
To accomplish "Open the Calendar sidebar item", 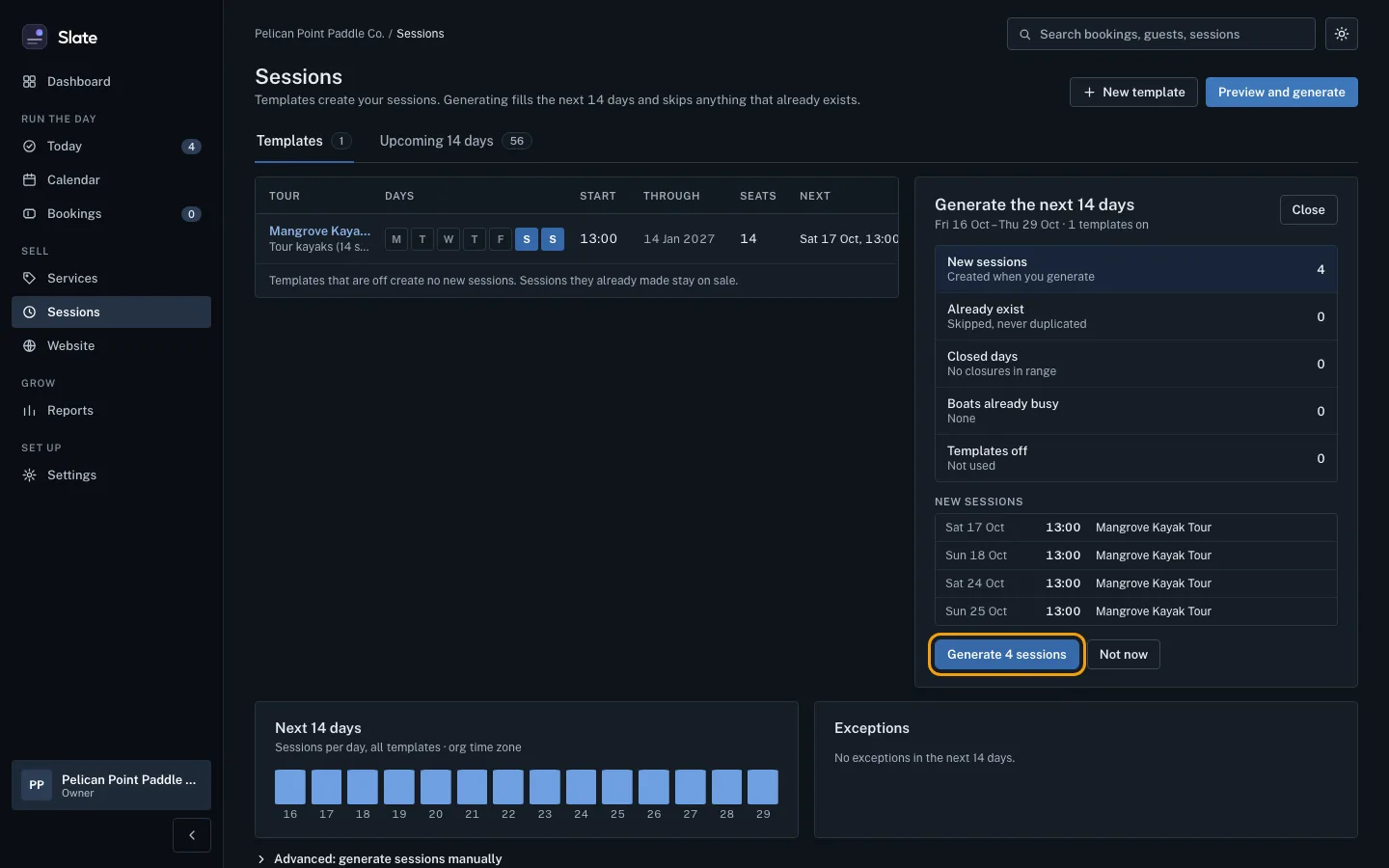I will click(111, 180).
